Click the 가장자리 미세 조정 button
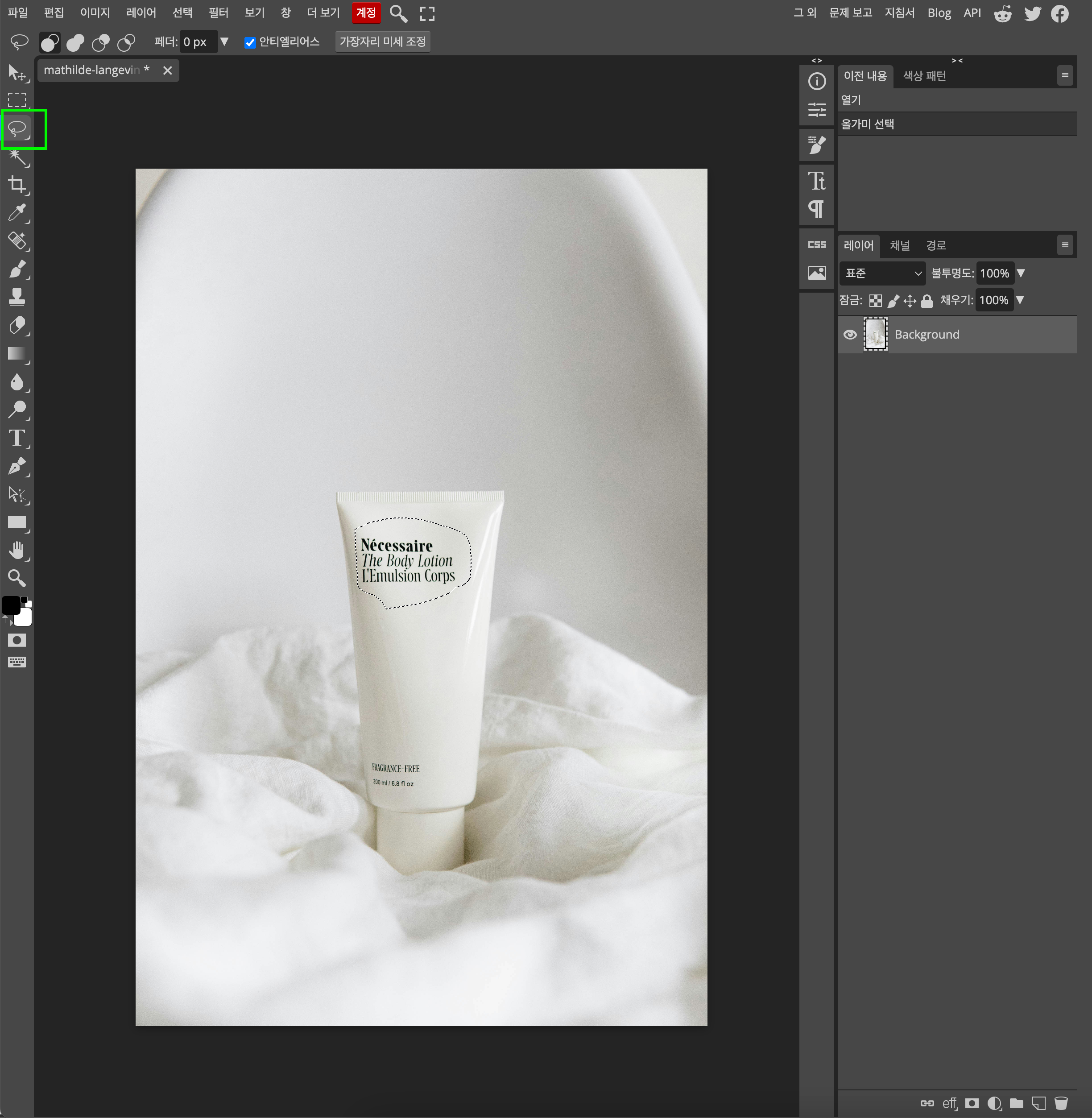 coord(383,42)
